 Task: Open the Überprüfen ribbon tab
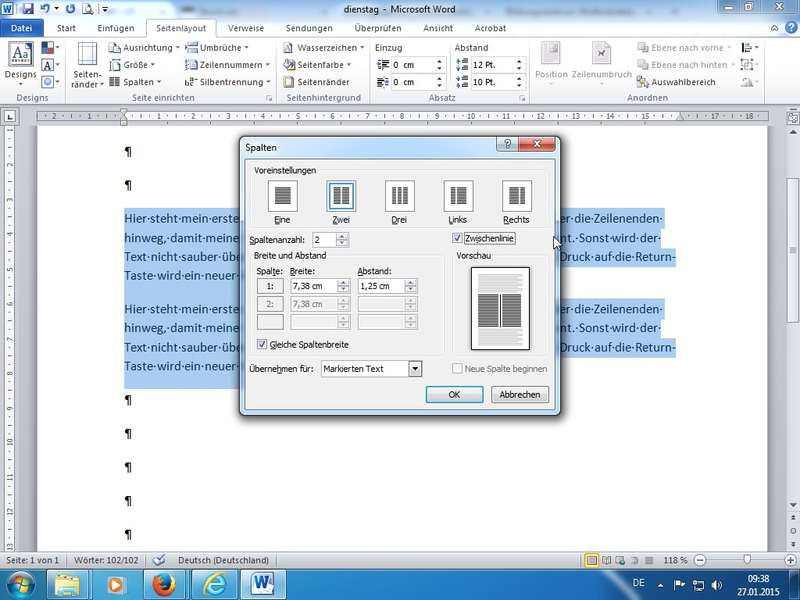point(378,28)
